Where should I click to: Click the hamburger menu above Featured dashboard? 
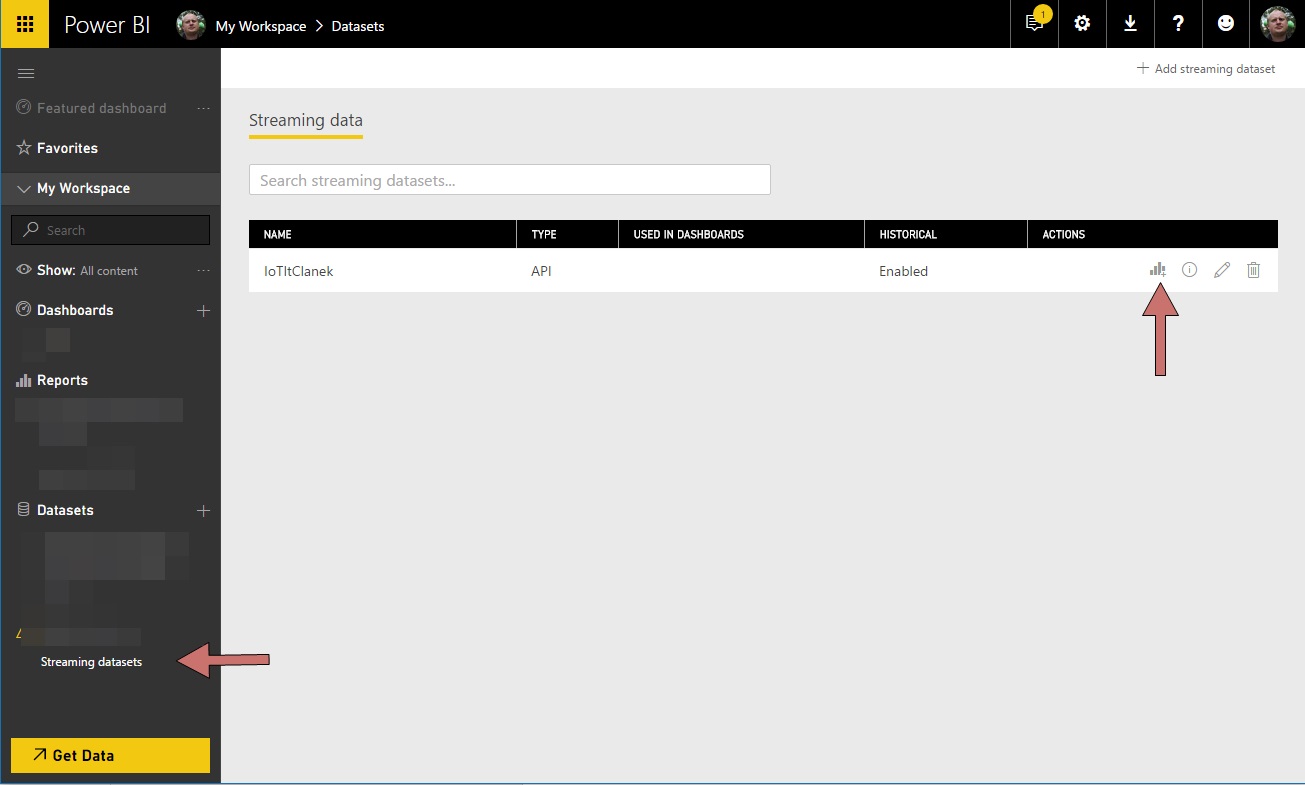26,72
